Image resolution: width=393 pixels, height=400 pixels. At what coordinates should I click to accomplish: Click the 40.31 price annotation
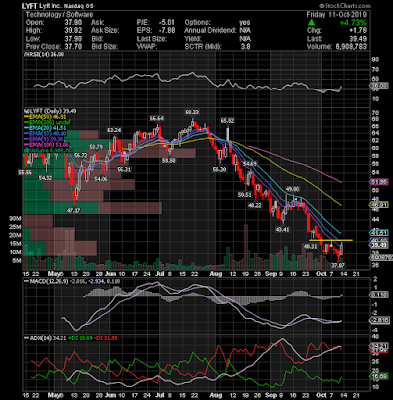(310, 247)
